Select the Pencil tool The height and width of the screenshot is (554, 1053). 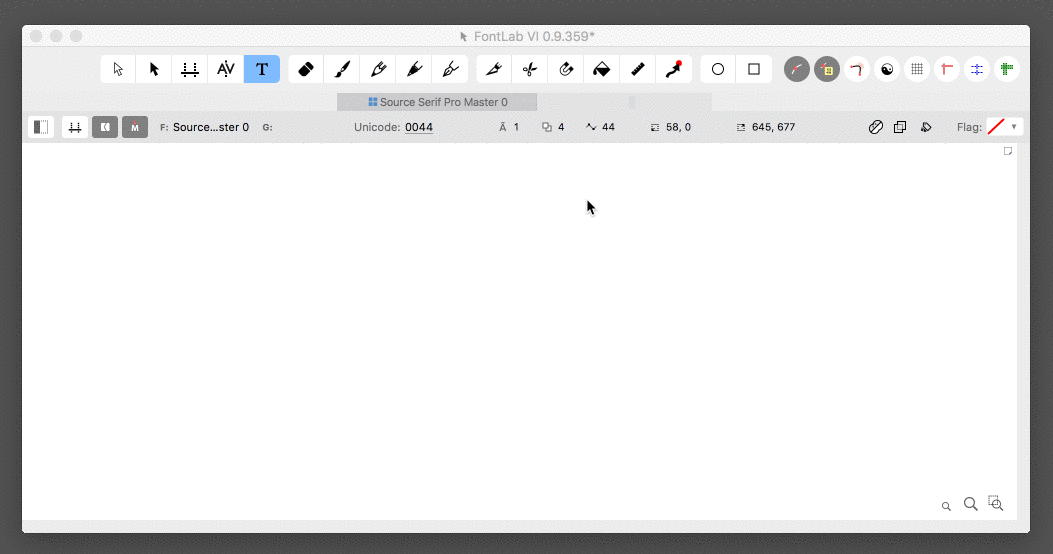[379, 69]
